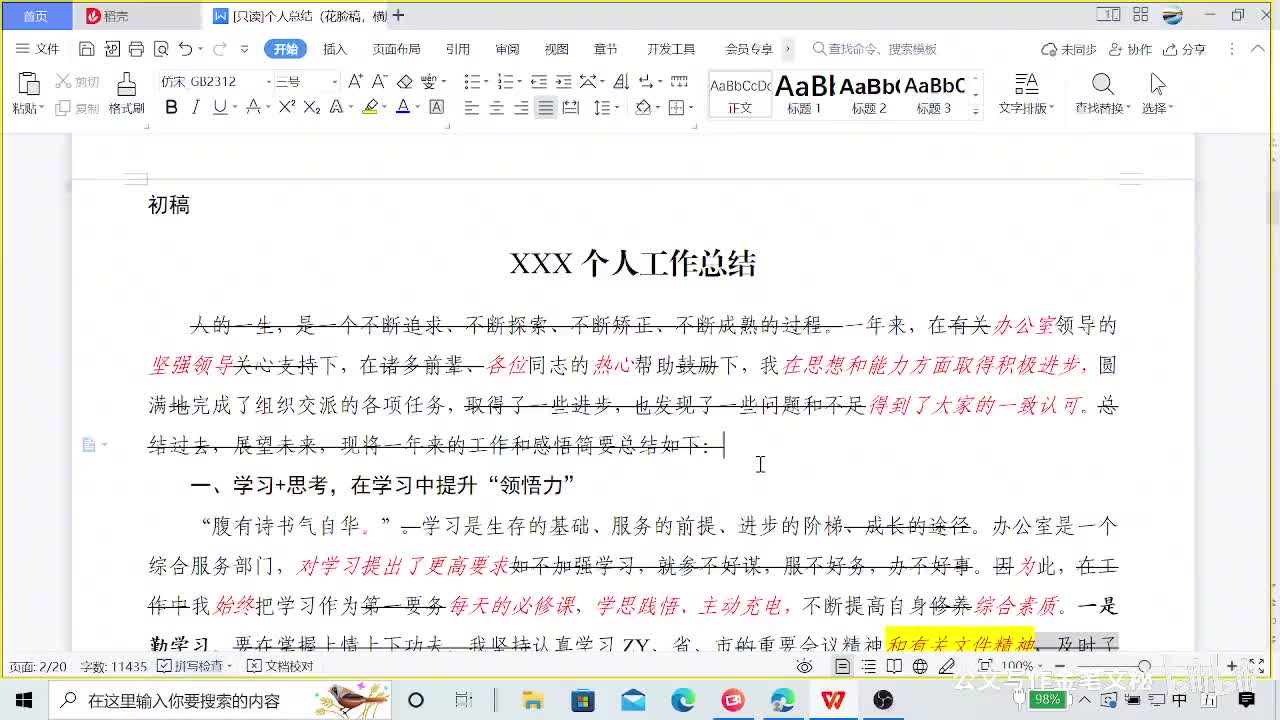Viewport: 1280px width, 720px height.
Task: Apply superscript X² formatting
Action: [287, 107]
